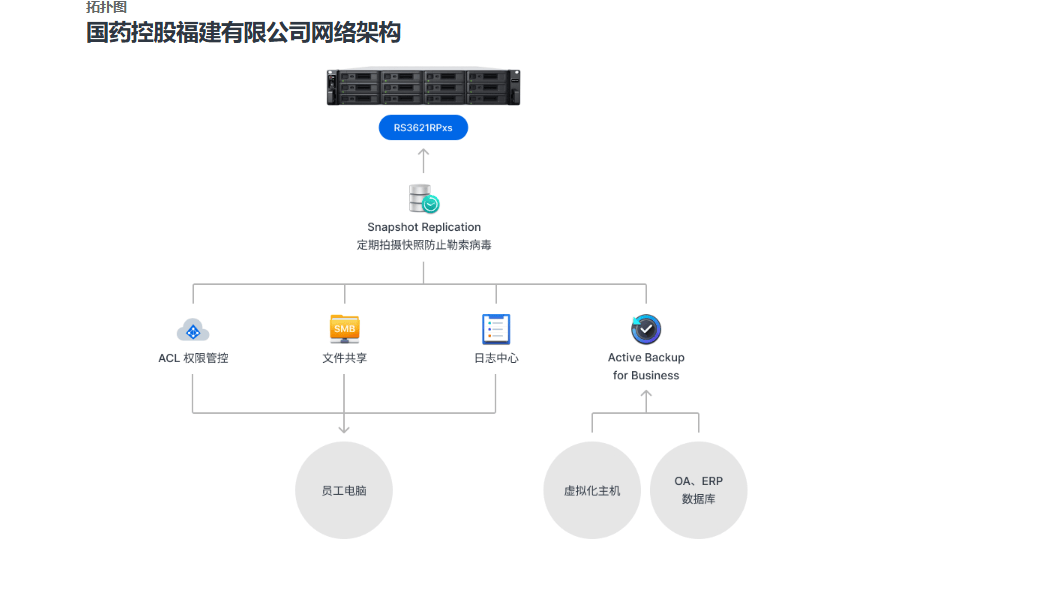1047x609 pixels.
Task: Click the 拓扑图 heading text
Action: pyautogui.click(x=106, y=7)
